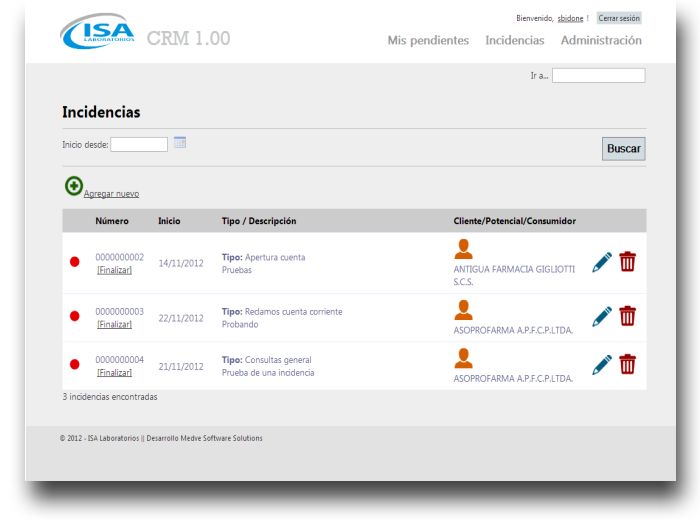Image resolution: width=700 pixels, height=520 pixels.
Task: Edit incident 0000000003 with pencil icon
Action: 602,316
